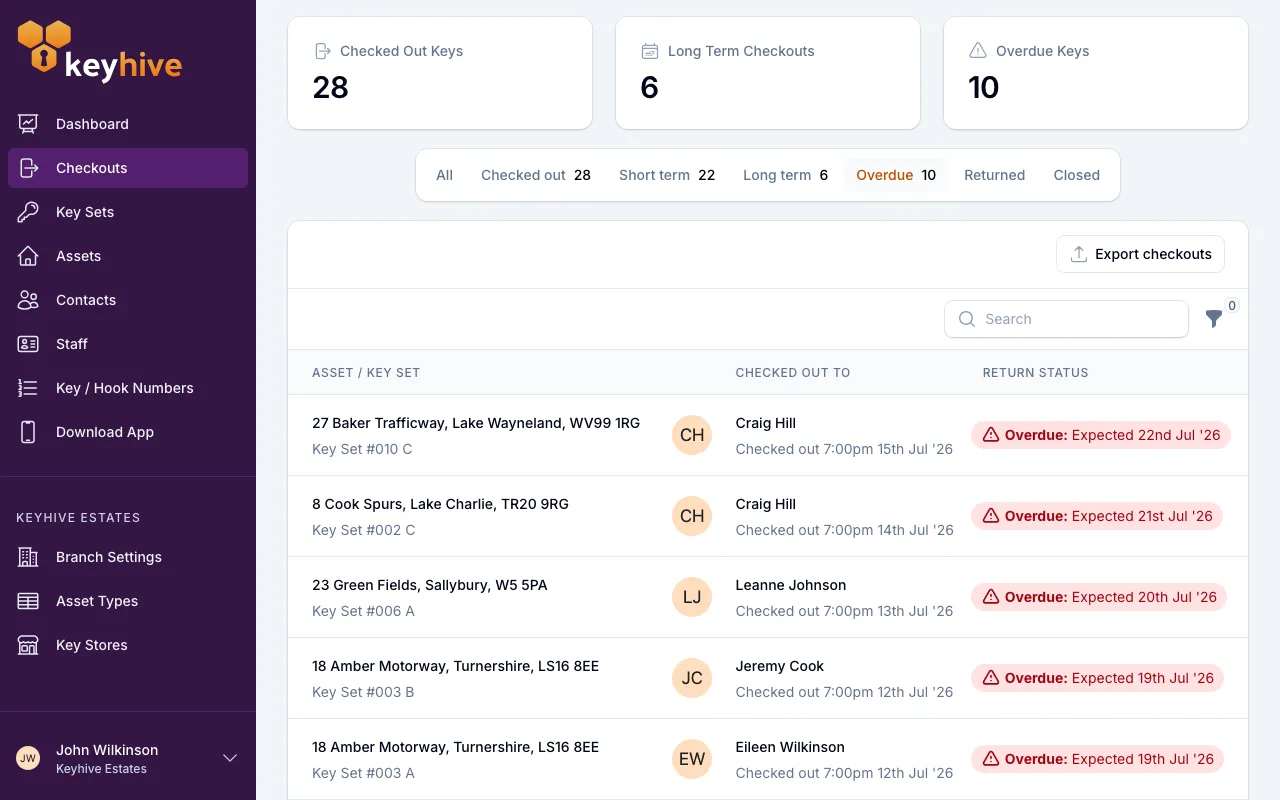Click the magnifier icon in search box

[967, 319]
